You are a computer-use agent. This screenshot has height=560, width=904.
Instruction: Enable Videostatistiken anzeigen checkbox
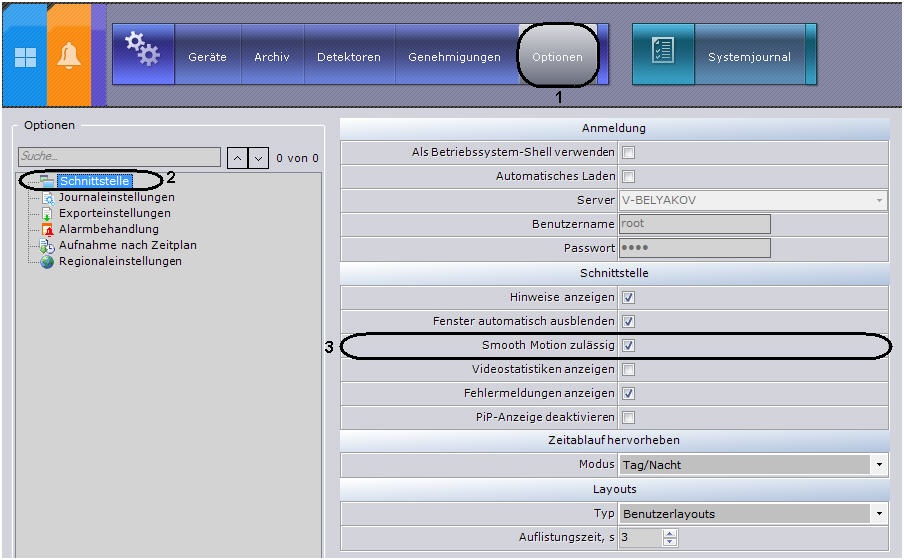628,369
